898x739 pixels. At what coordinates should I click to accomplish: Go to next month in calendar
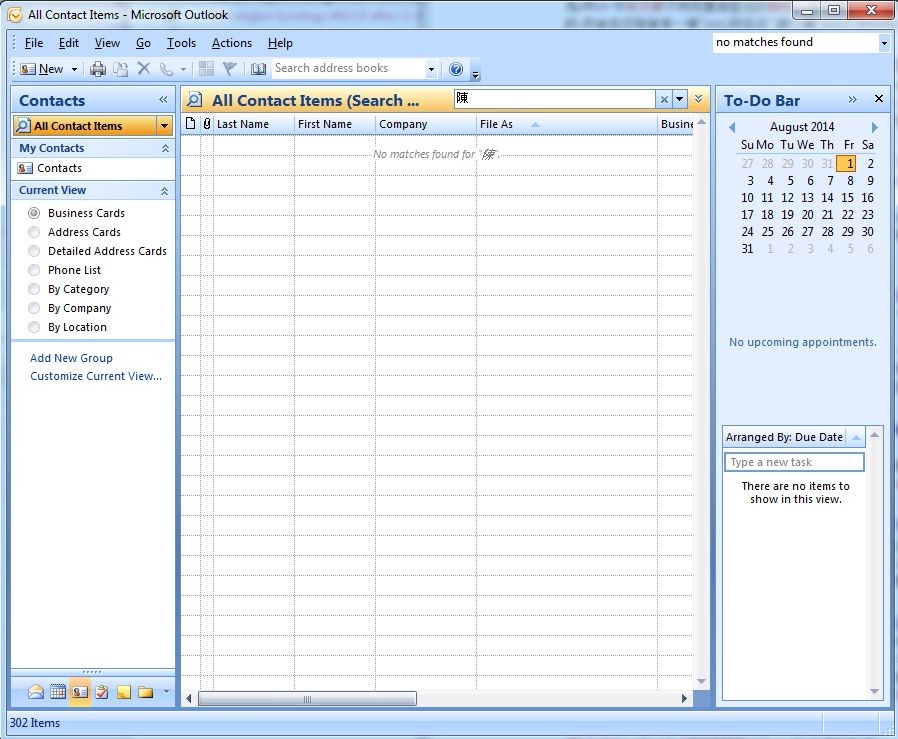click(875, 127)
